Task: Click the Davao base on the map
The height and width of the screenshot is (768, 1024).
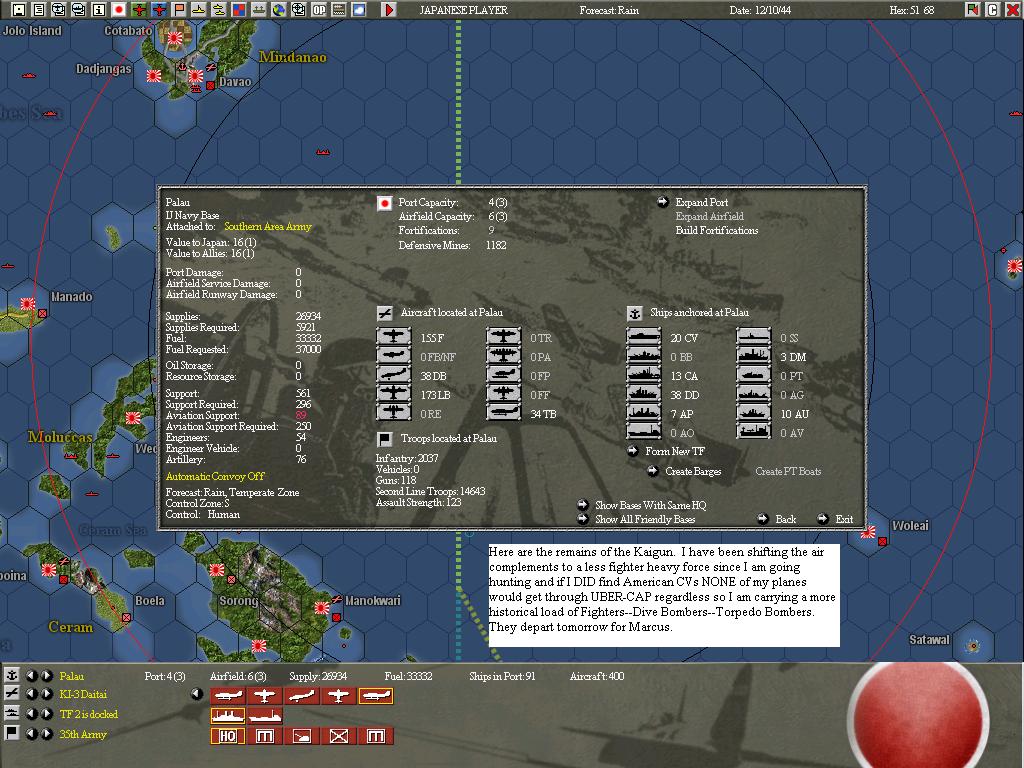Action: pyautogui.click(x=196, y=76)
